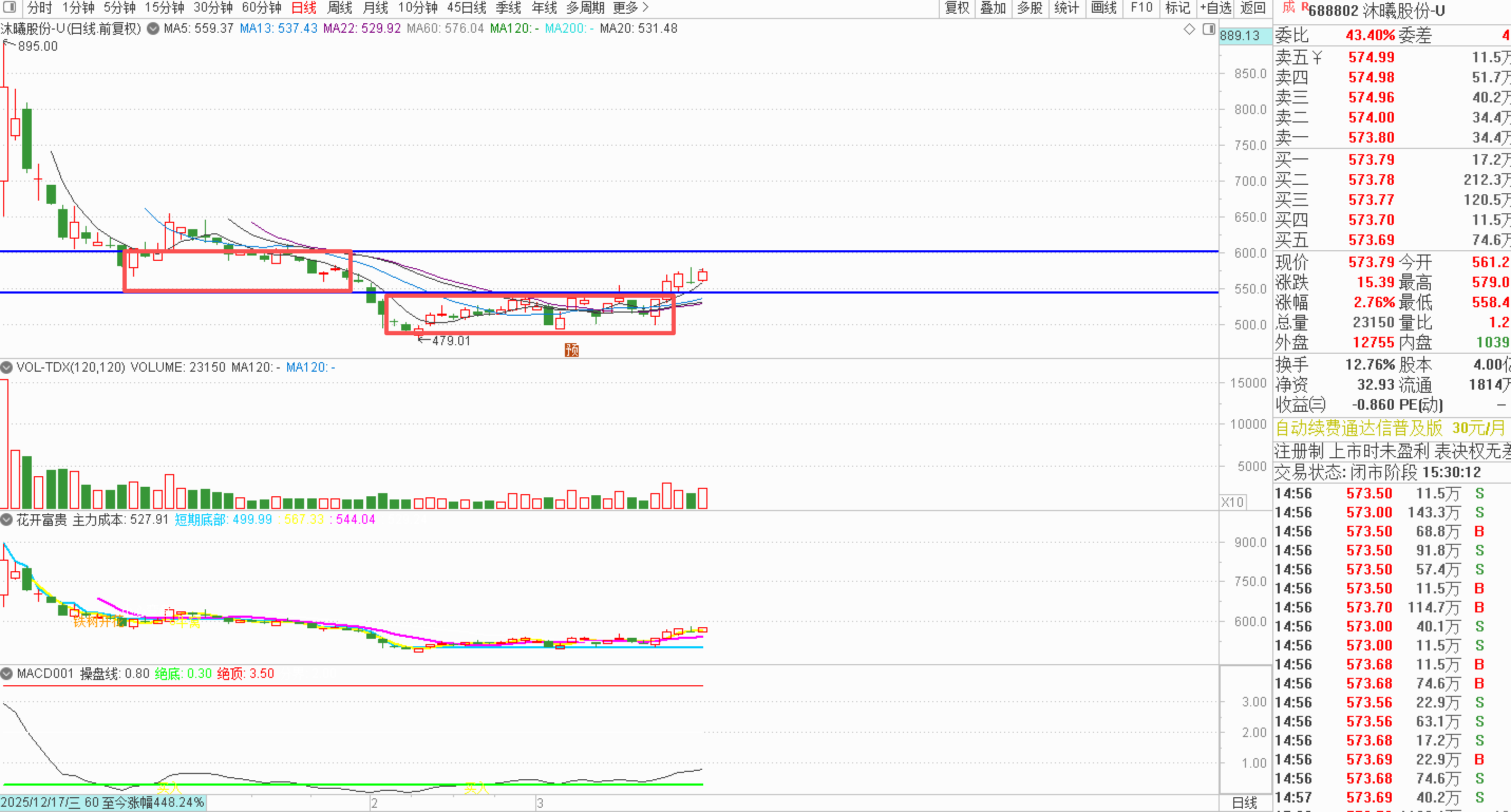Open the F10 company info button
The height and width of the screenshot is (812, 1511).
pyautogui.click(x=1141, y=7)
